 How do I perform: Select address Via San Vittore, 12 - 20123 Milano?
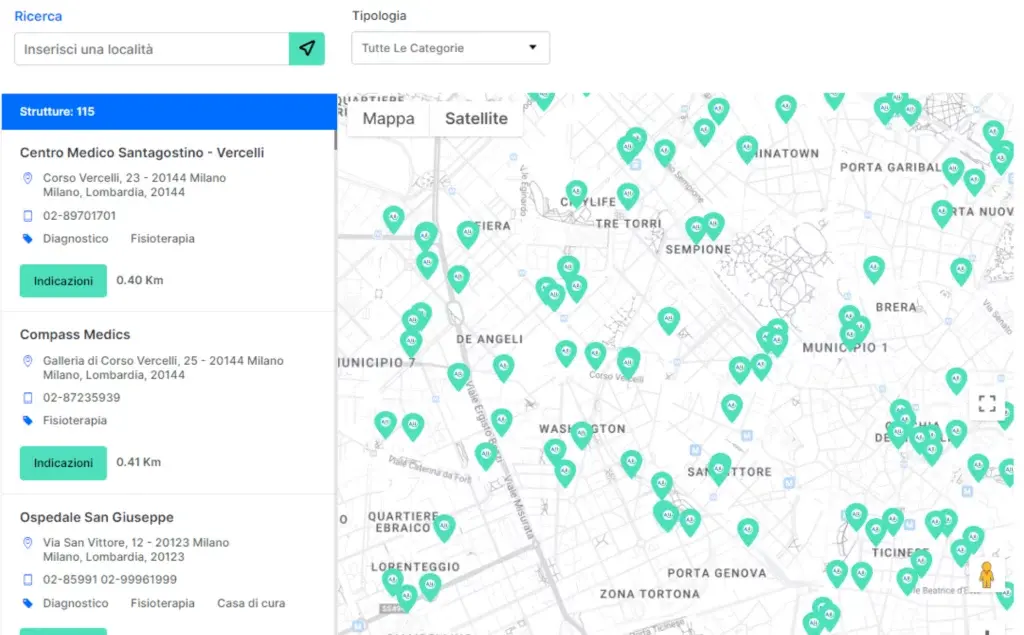(x=136, y=542)
